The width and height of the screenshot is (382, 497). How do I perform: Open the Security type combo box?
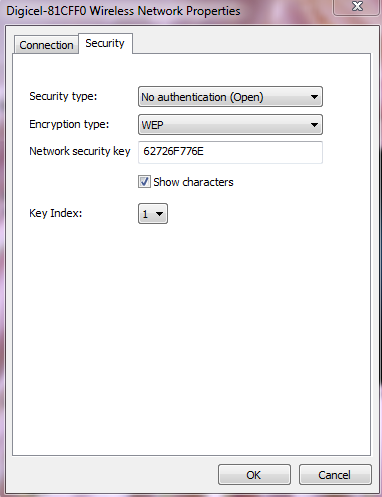click(x=230, y=97)
